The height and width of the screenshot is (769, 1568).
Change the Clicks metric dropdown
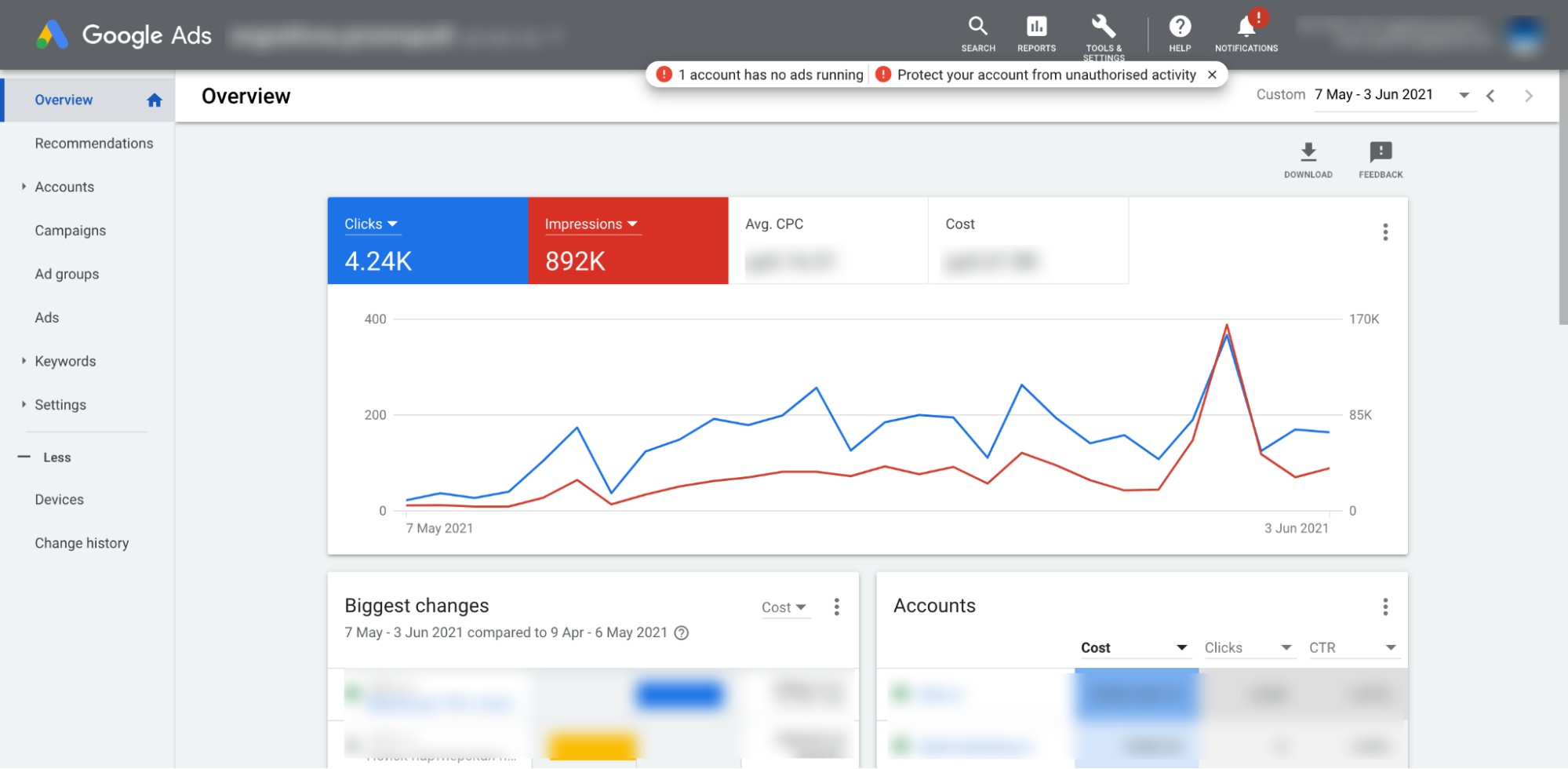coord(372,224)
